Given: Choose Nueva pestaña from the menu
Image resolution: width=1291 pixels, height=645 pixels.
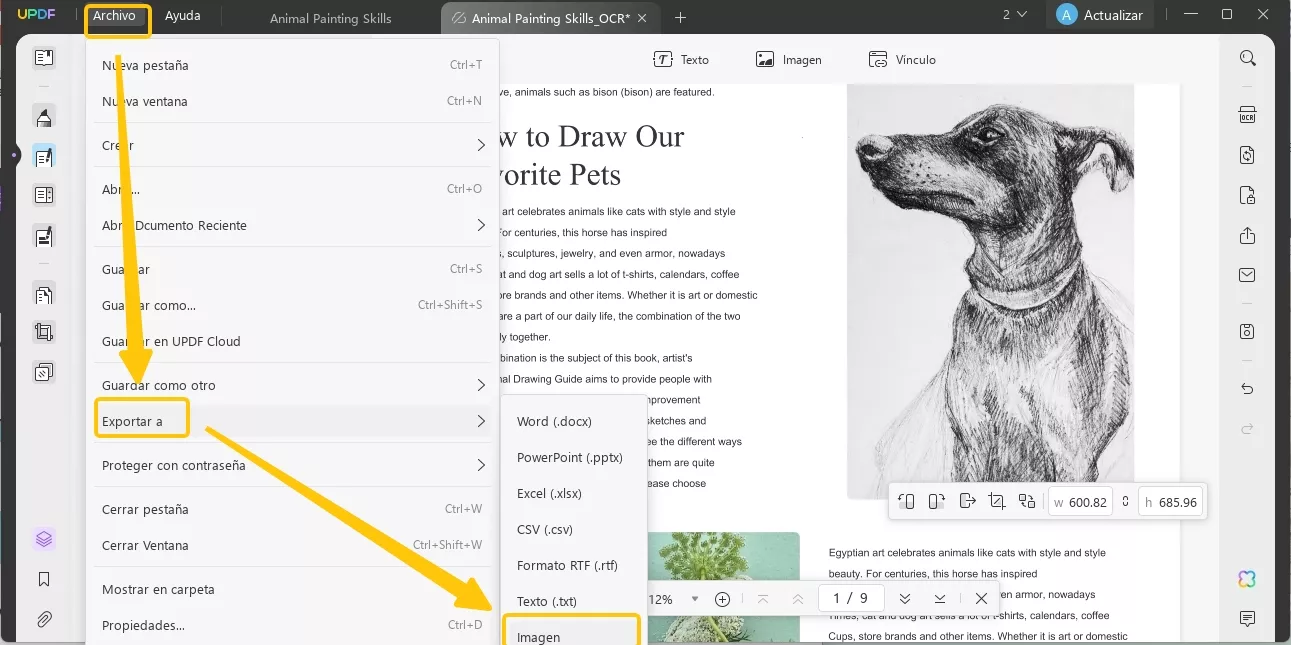Looking at the screenshot, I should (292, 65).
